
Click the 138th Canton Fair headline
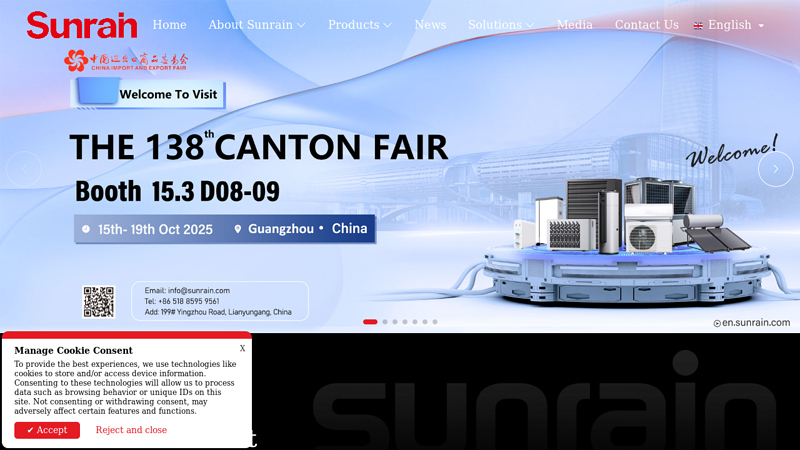click(x=259, y=147)
